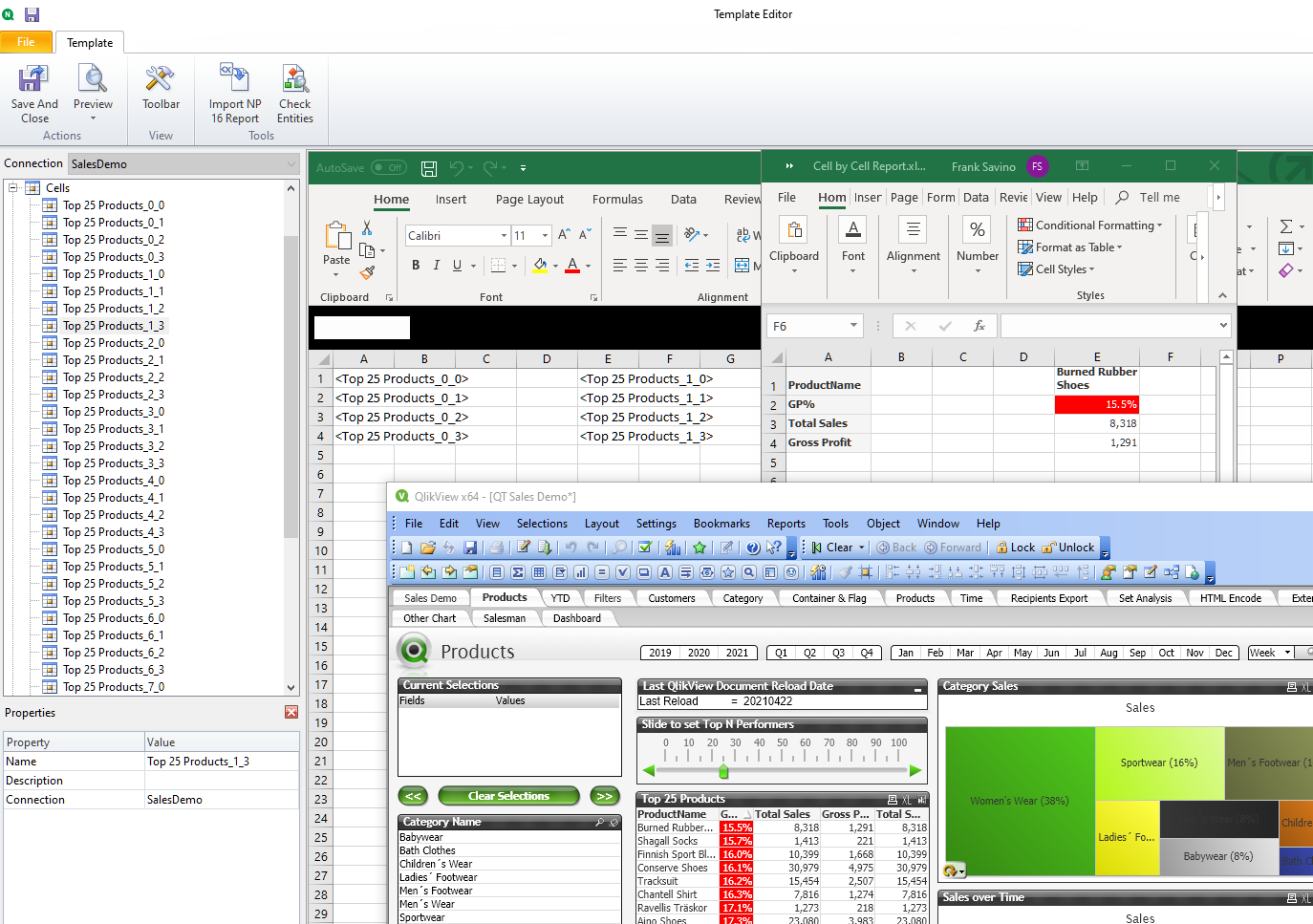Image resolution: width=1313 pixels, height=924 pixels.
Task: Expand the Excel formula bar chevron
Action: [1222, 325]
